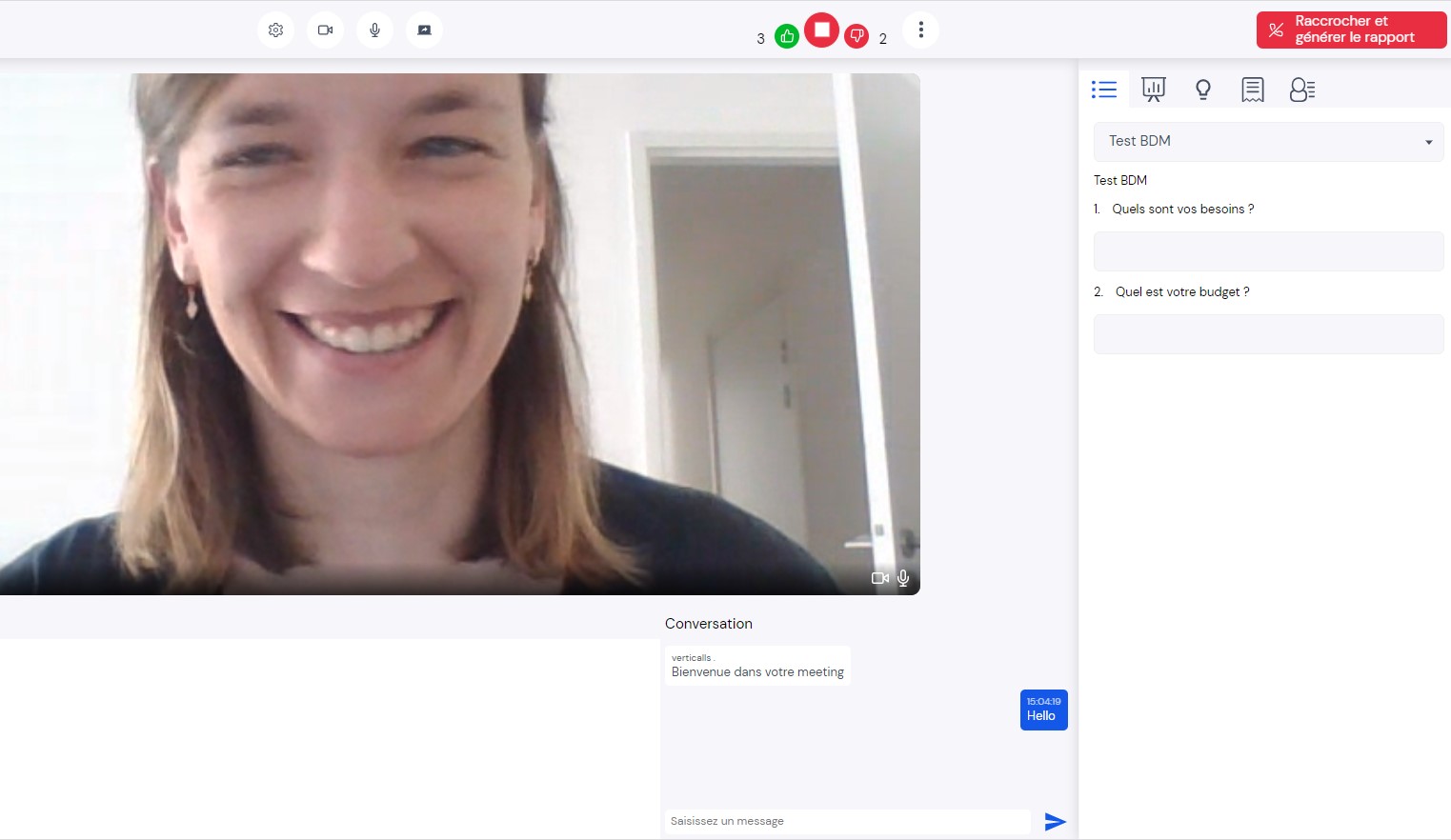1451x840 pixels.
Task: Expand the Test BDM dropdown
Action: pyautogui.click(x=1268, y=142)
